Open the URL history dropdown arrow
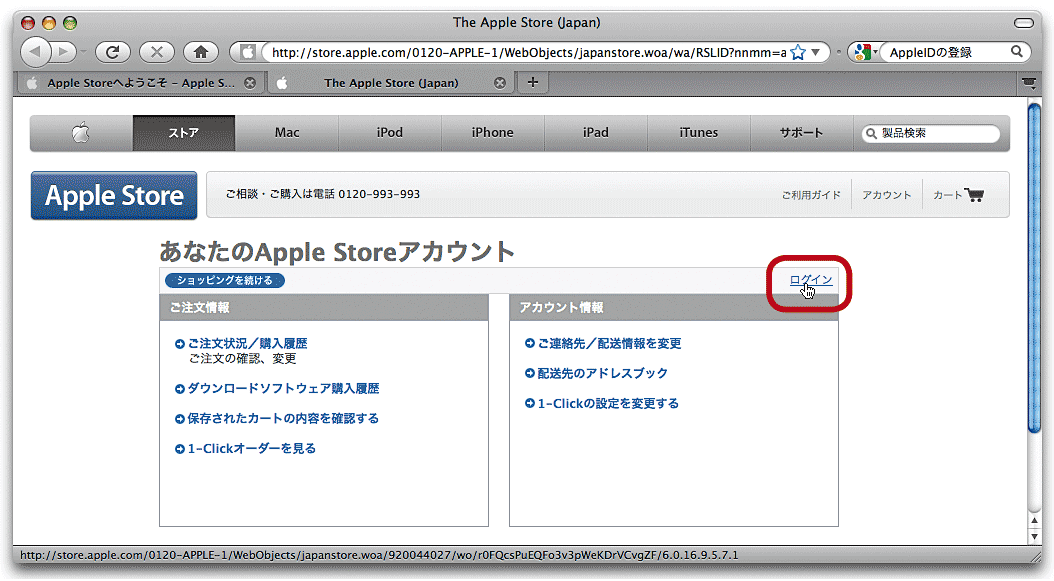 point(815,52)
